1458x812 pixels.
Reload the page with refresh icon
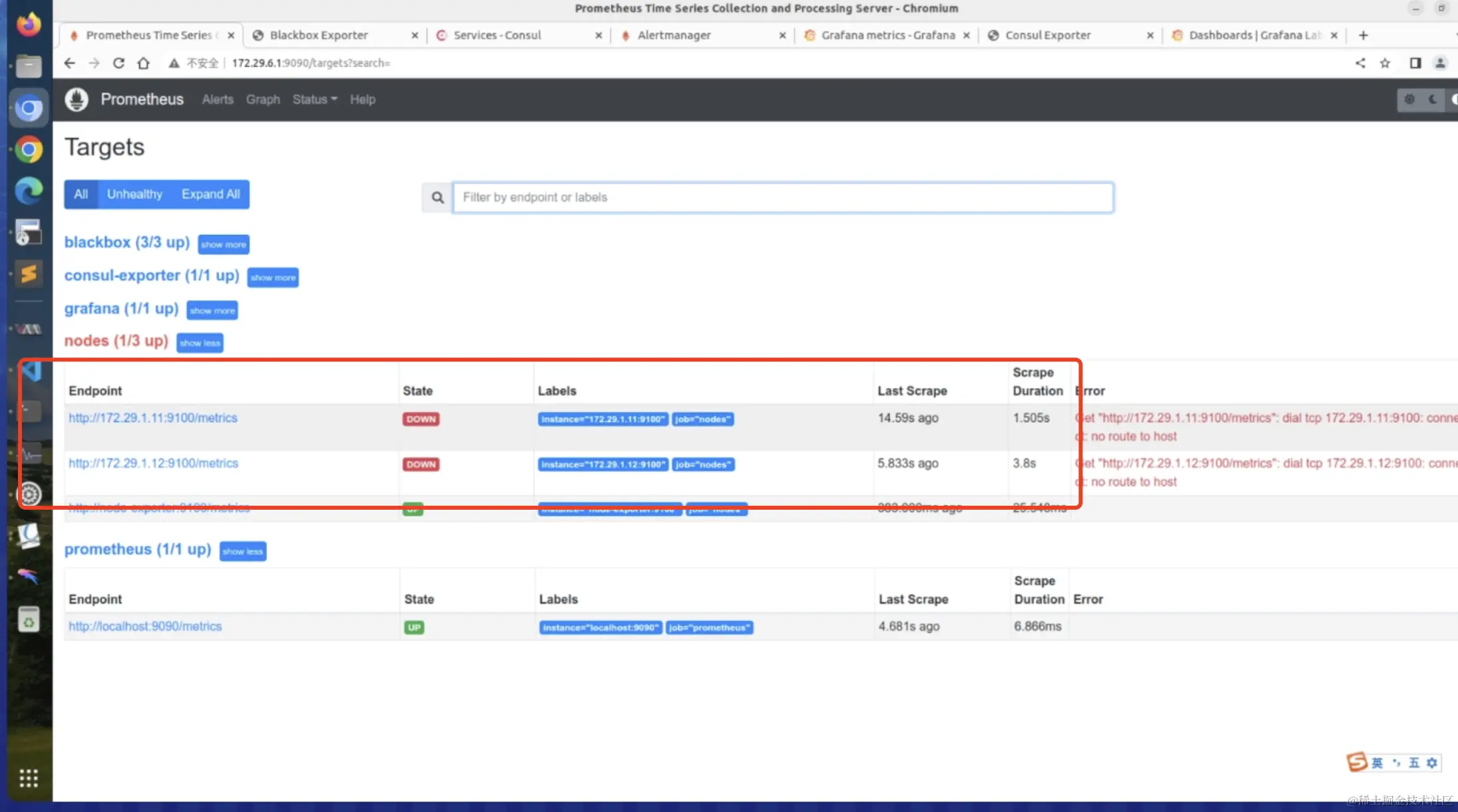coord(119,63)
